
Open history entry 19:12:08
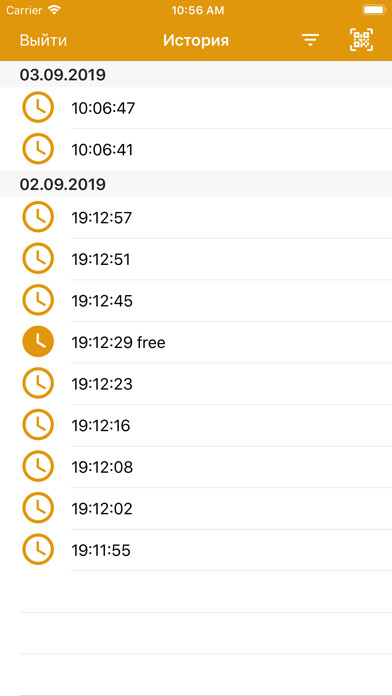[196, 467]
